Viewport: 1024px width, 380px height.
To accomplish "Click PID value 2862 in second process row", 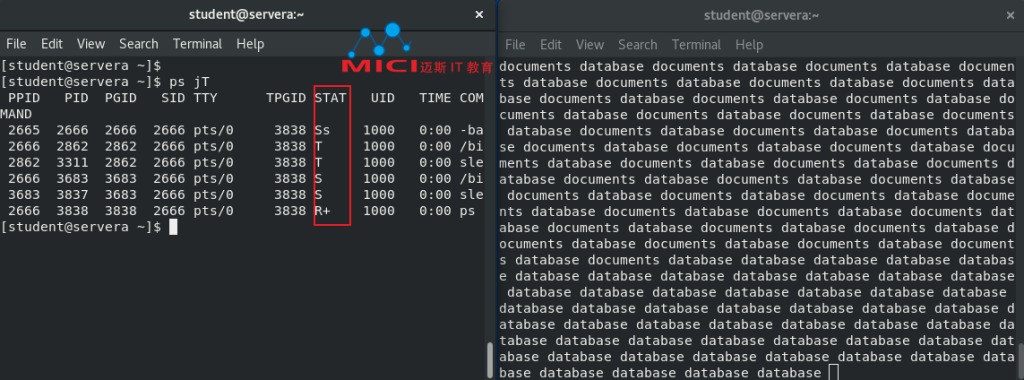I will point(72,146).
